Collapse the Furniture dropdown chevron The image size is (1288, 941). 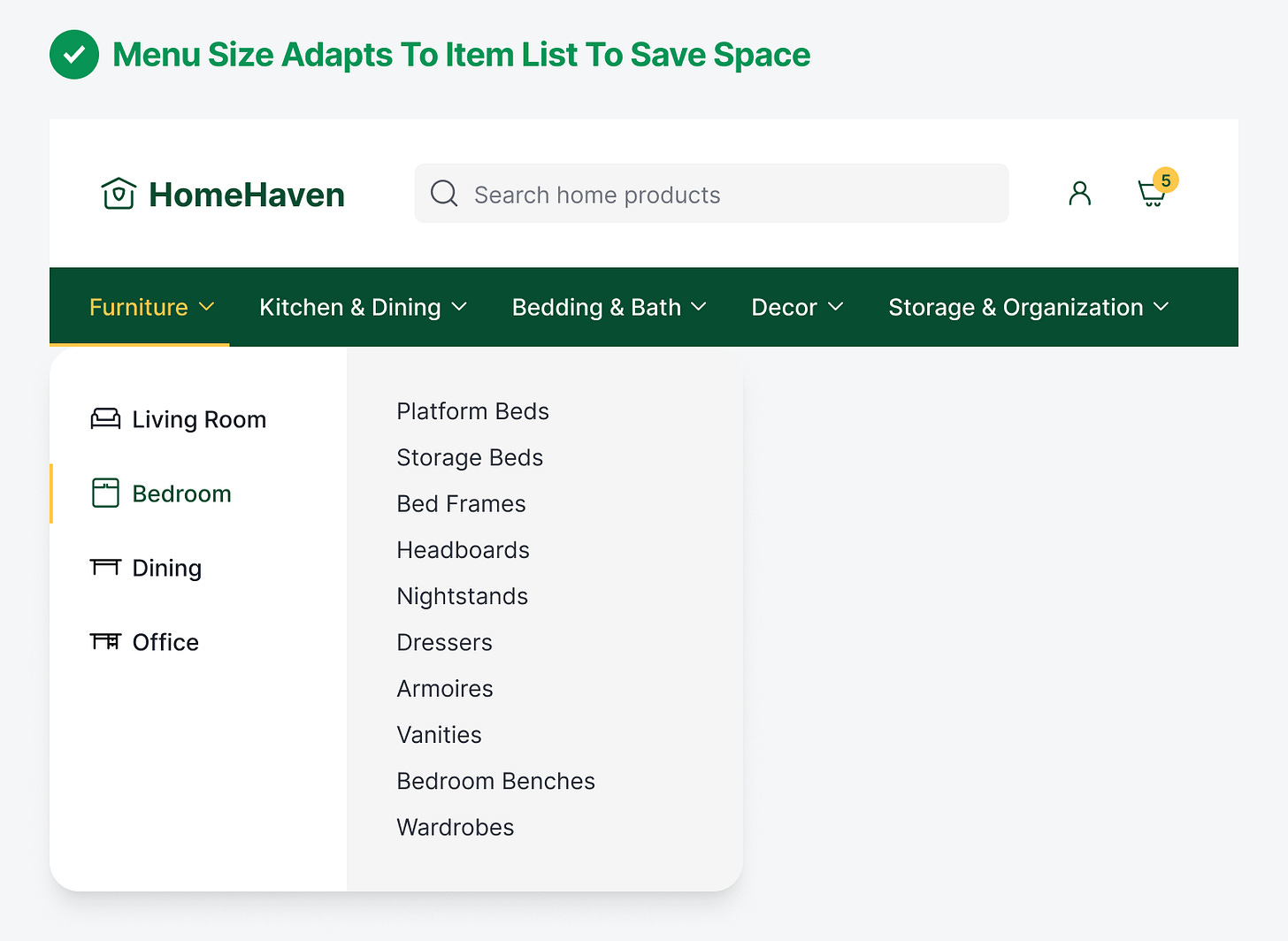pos(207,307)
